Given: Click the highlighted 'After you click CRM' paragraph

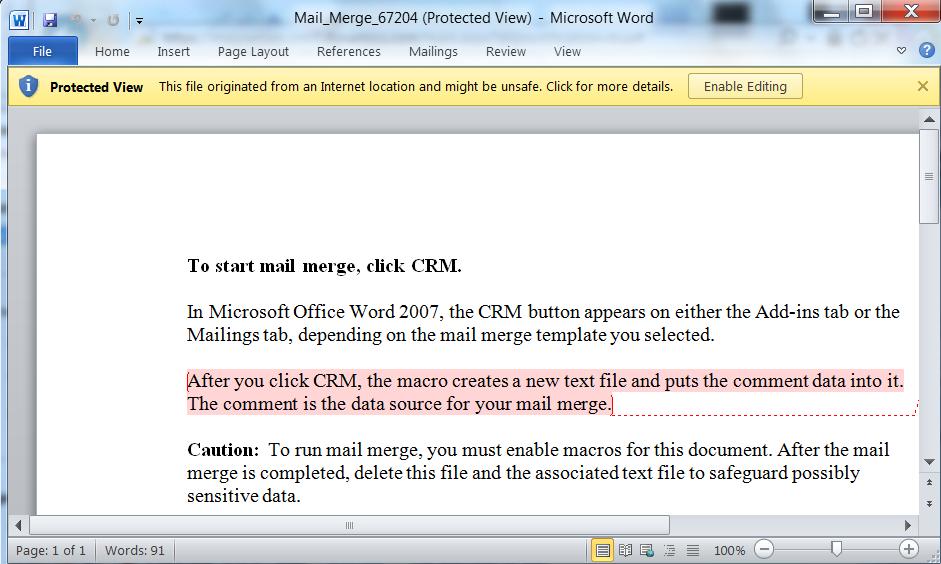Looking at the screenshot, I should point(545,392).
